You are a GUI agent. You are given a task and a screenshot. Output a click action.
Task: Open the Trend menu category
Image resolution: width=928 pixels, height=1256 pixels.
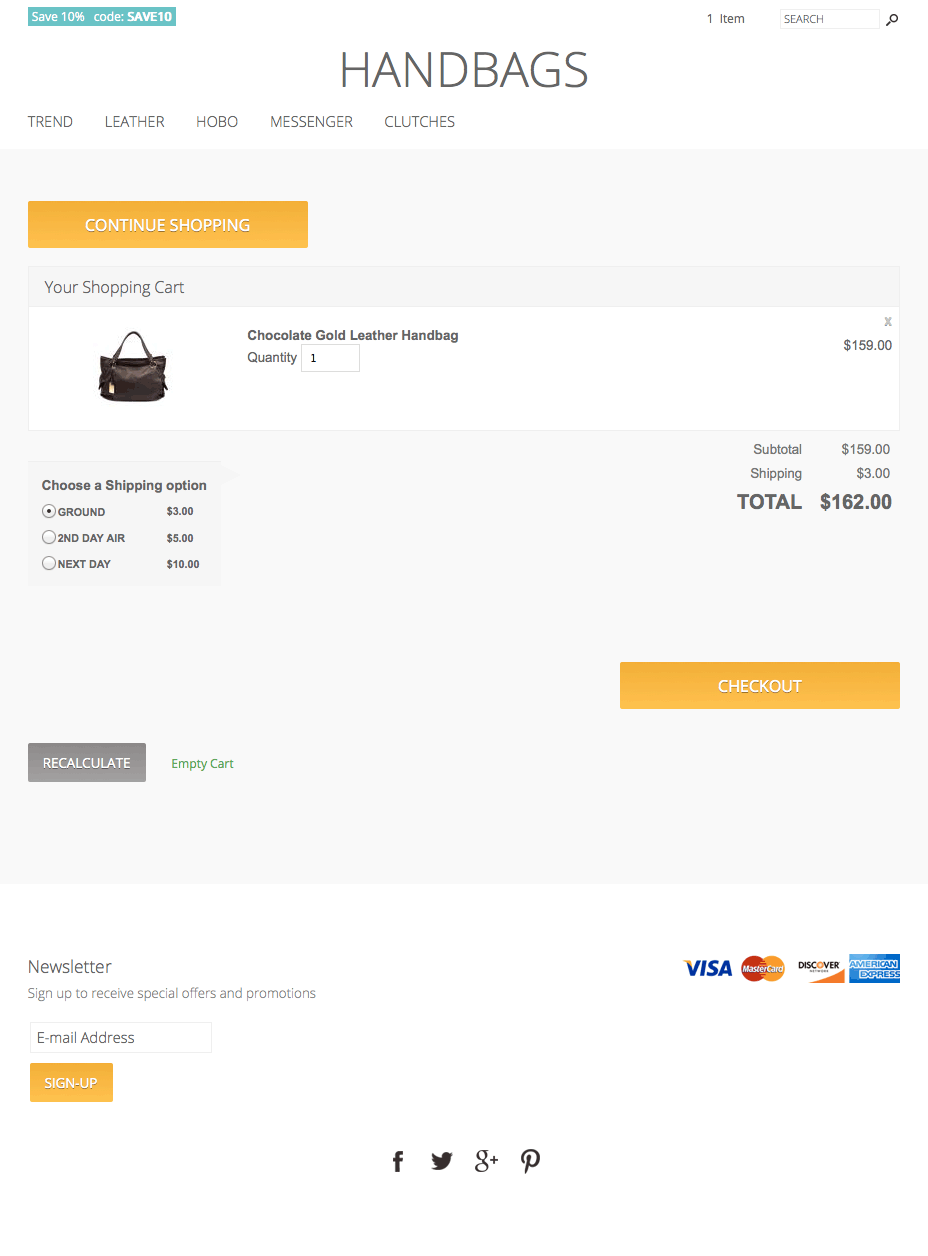click(50, 122)
